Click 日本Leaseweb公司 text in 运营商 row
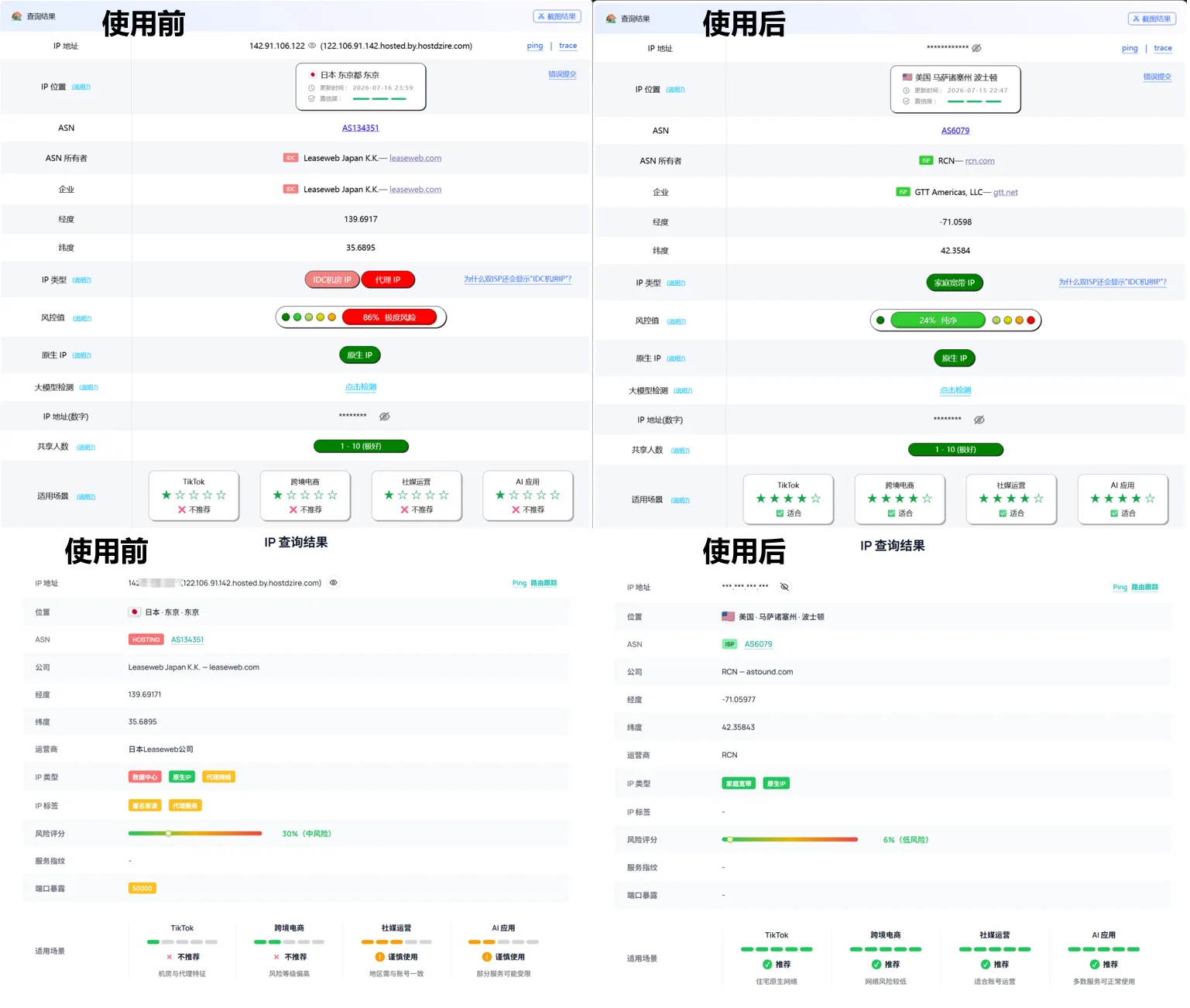1190x1008 pixels. 161,749
